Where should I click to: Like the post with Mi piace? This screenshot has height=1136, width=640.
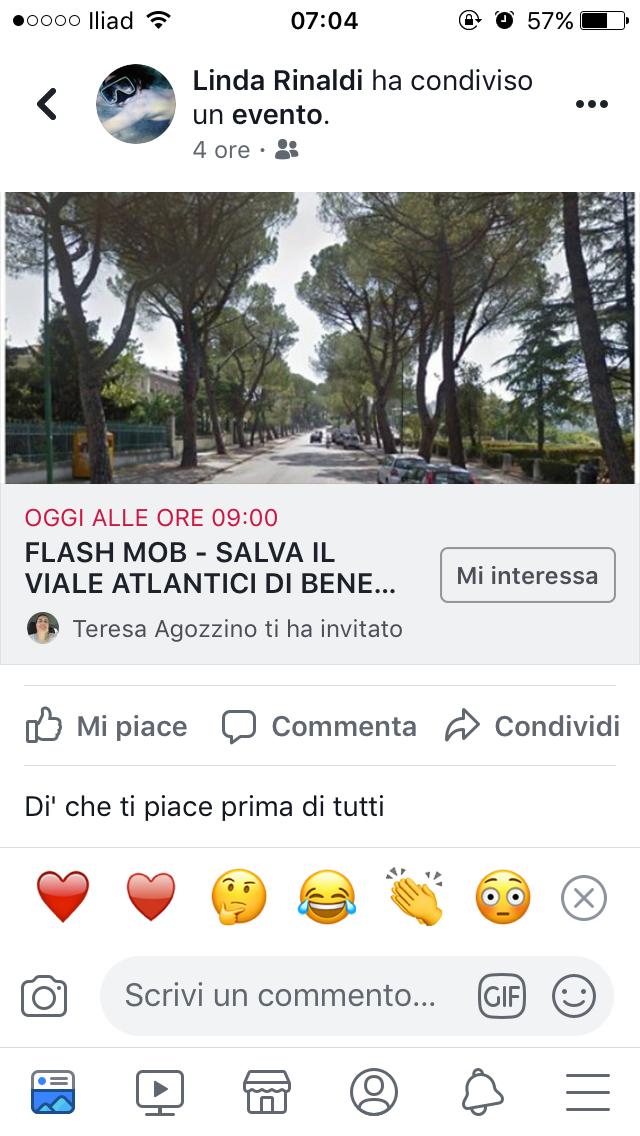pyautogui.click(x=107, y=727)
